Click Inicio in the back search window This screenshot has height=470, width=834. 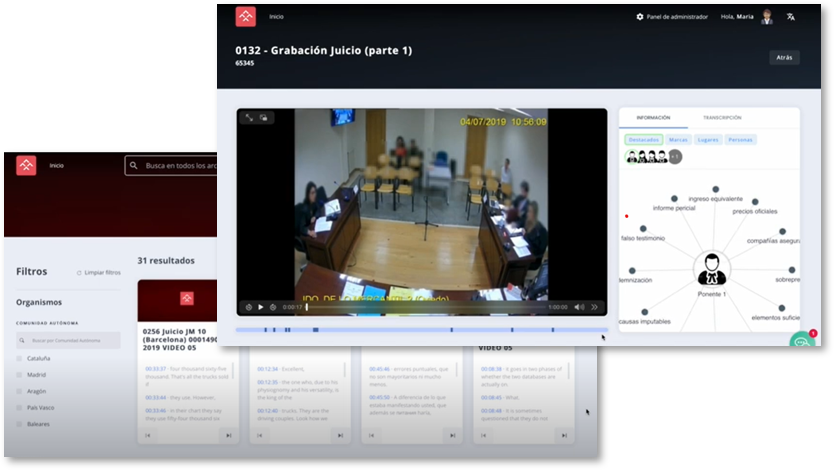pos(56,165)
